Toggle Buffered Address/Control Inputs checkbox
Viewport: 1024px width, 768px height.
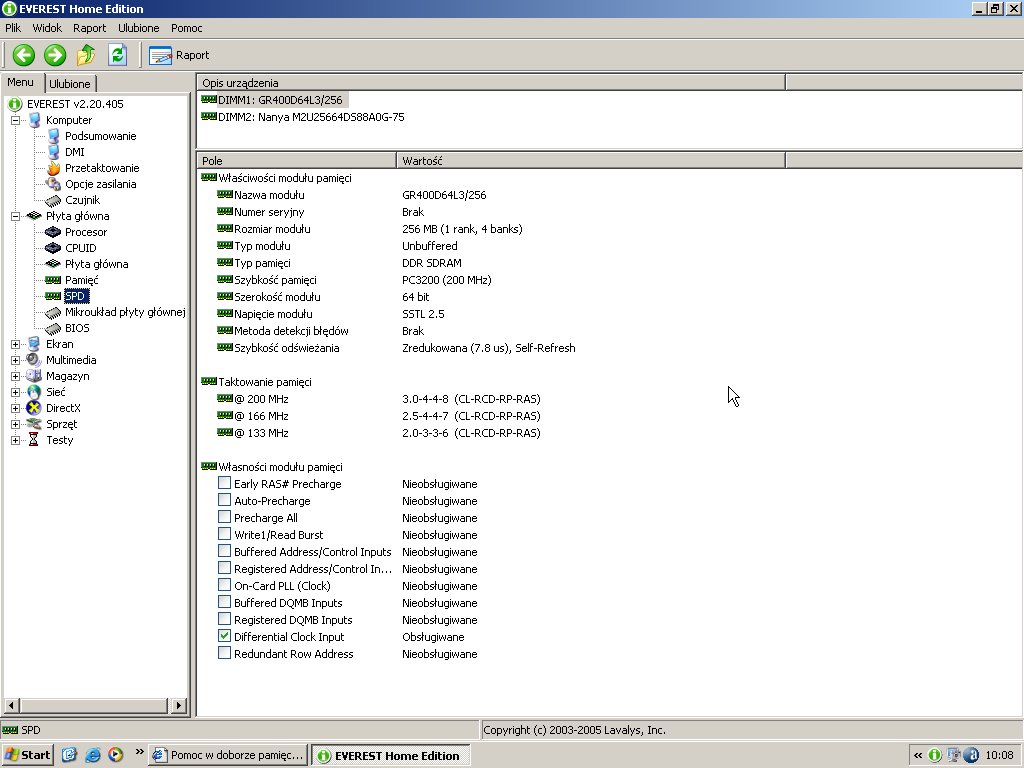pos(224,551)
